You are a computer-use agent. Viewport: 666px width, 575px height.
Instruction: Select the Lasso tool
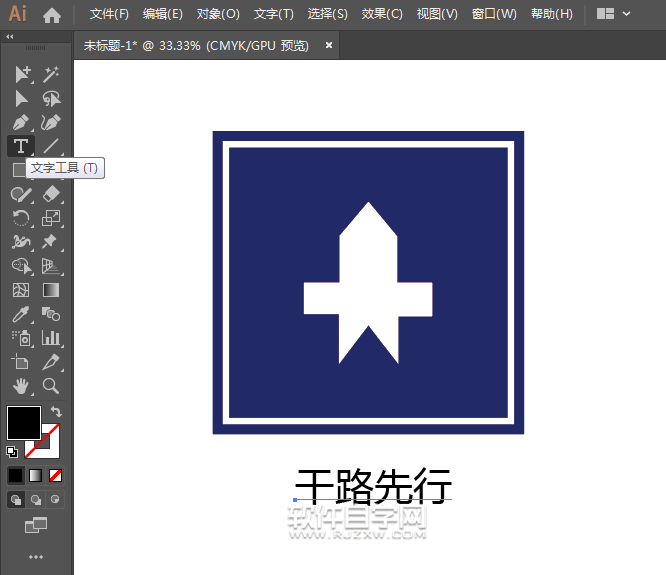(x=51, y=99)
